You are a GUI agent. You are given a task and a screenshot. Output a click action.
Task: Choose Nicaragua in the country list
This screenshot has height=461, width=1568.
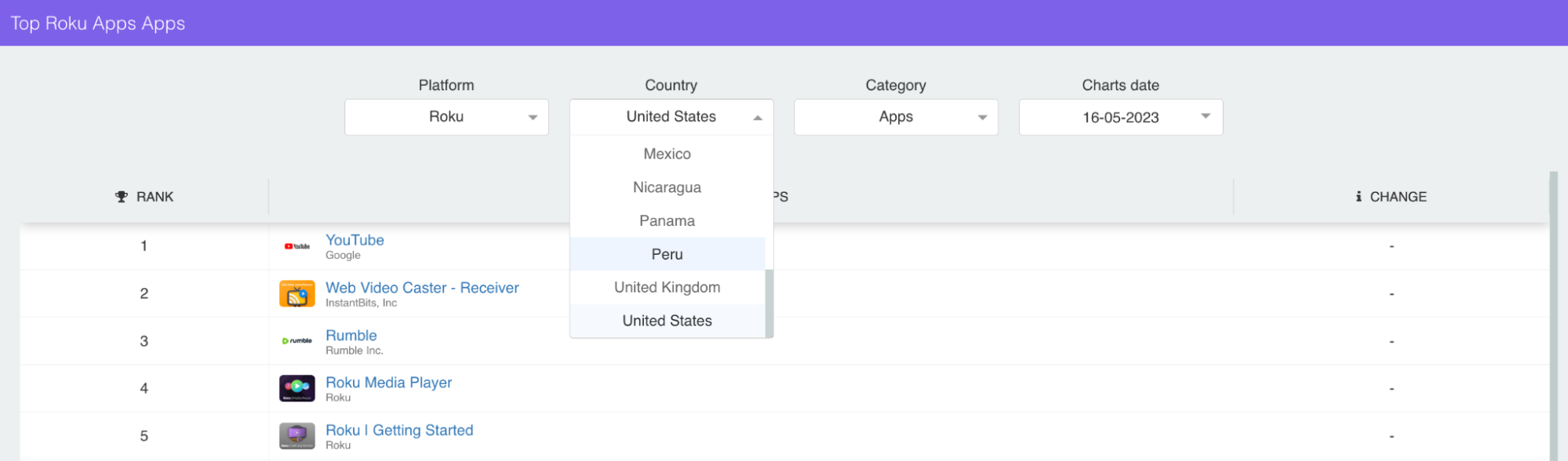(x=667, y=187)
